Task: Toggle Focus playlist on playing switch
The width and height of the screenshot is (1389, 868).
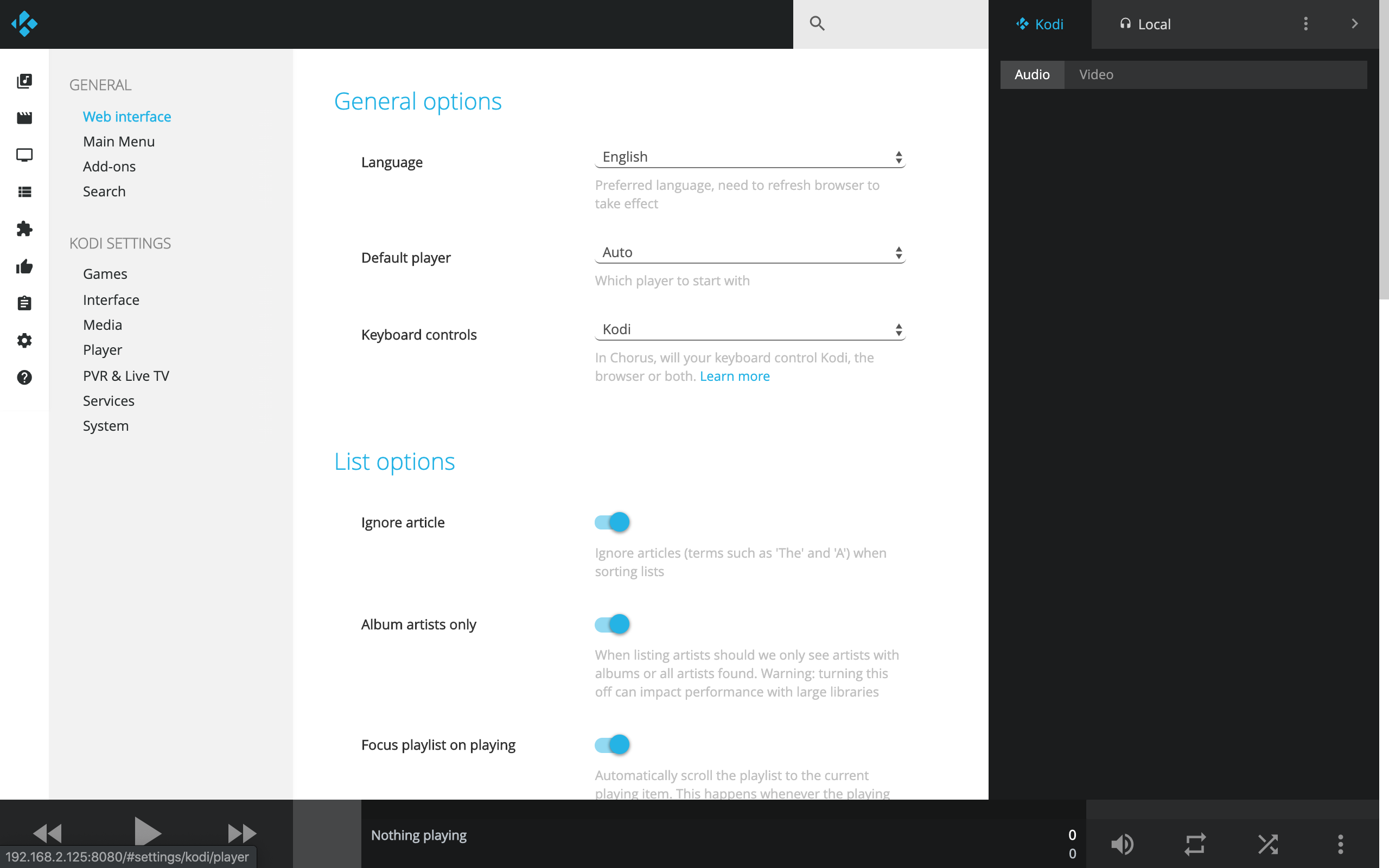Action: pos(612,744)
